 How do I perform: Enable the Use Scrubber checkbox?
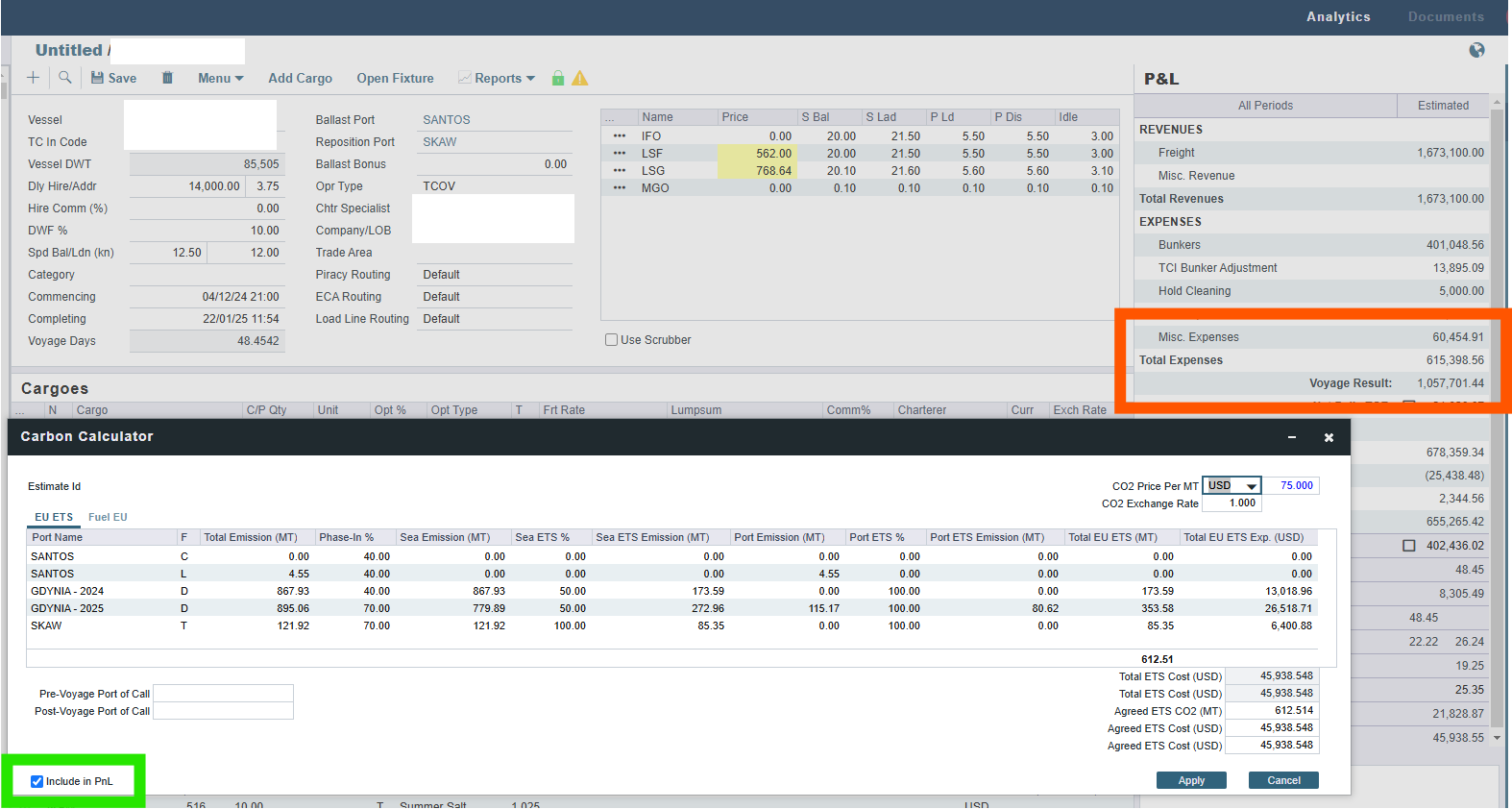(x=612, y=340)
